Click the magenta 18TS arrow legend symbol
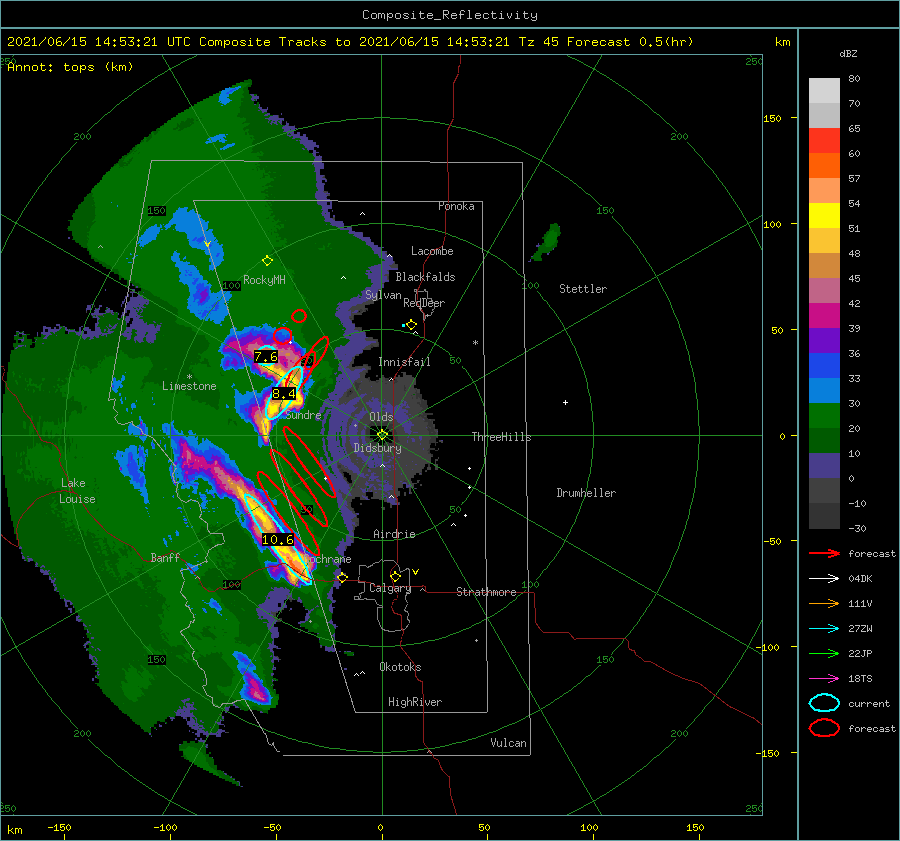900x841 pixels. coord(824,679)
